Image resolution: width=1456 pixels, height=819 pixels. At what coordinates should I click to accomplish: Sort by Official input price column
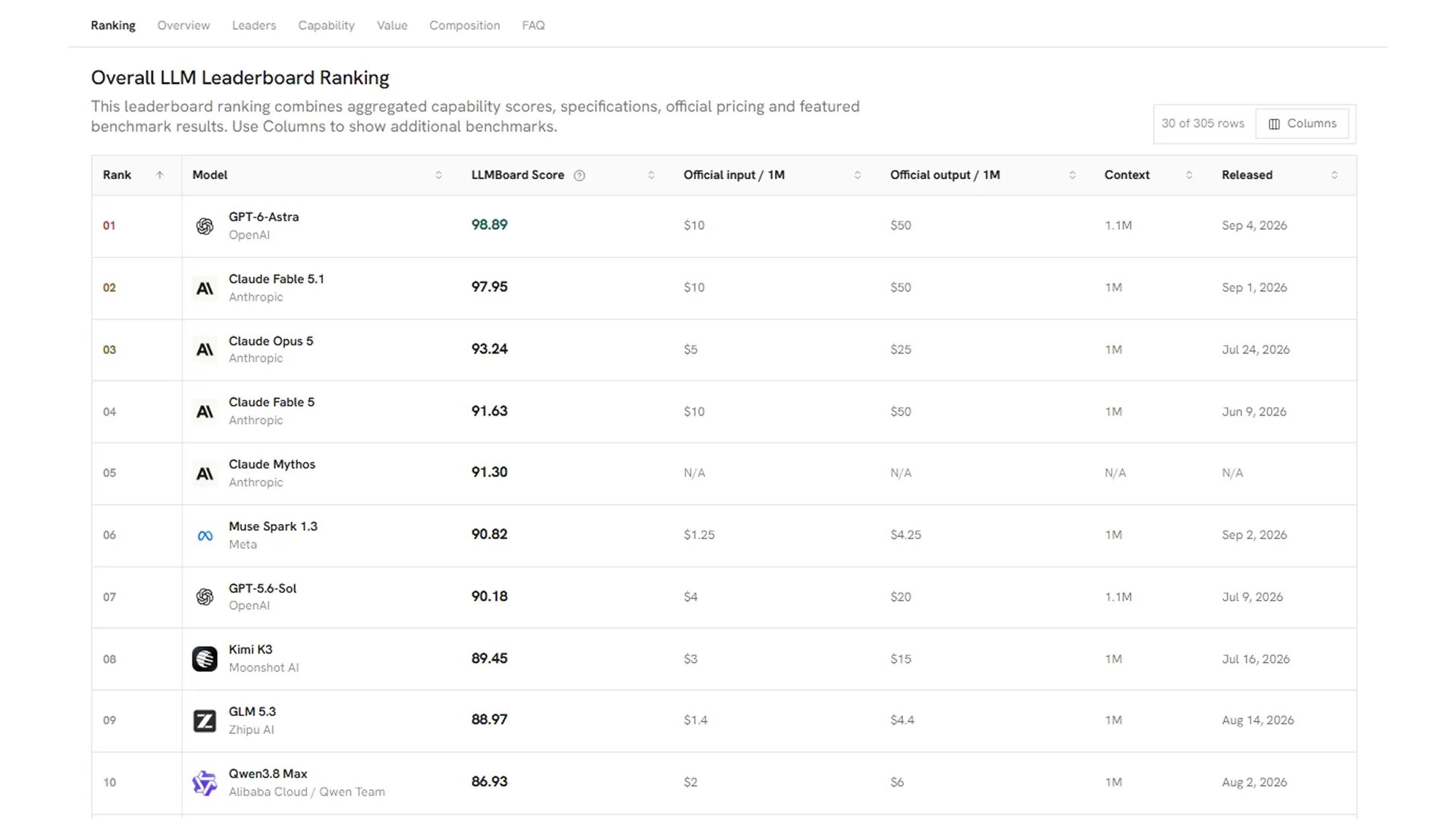[x=858, y=175]
